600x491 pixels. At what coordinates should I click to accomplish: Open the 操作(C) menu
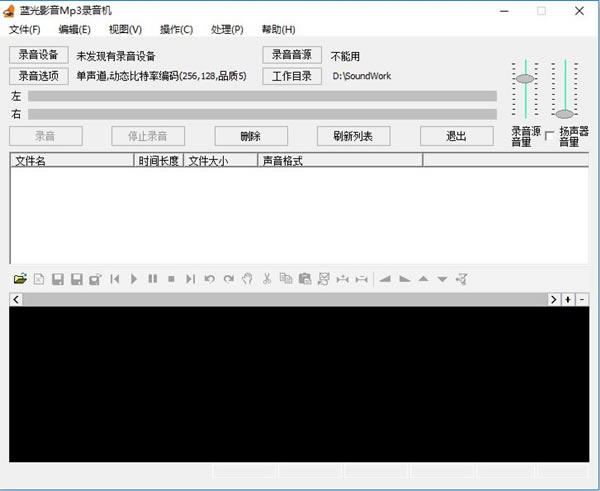[176, 29]
